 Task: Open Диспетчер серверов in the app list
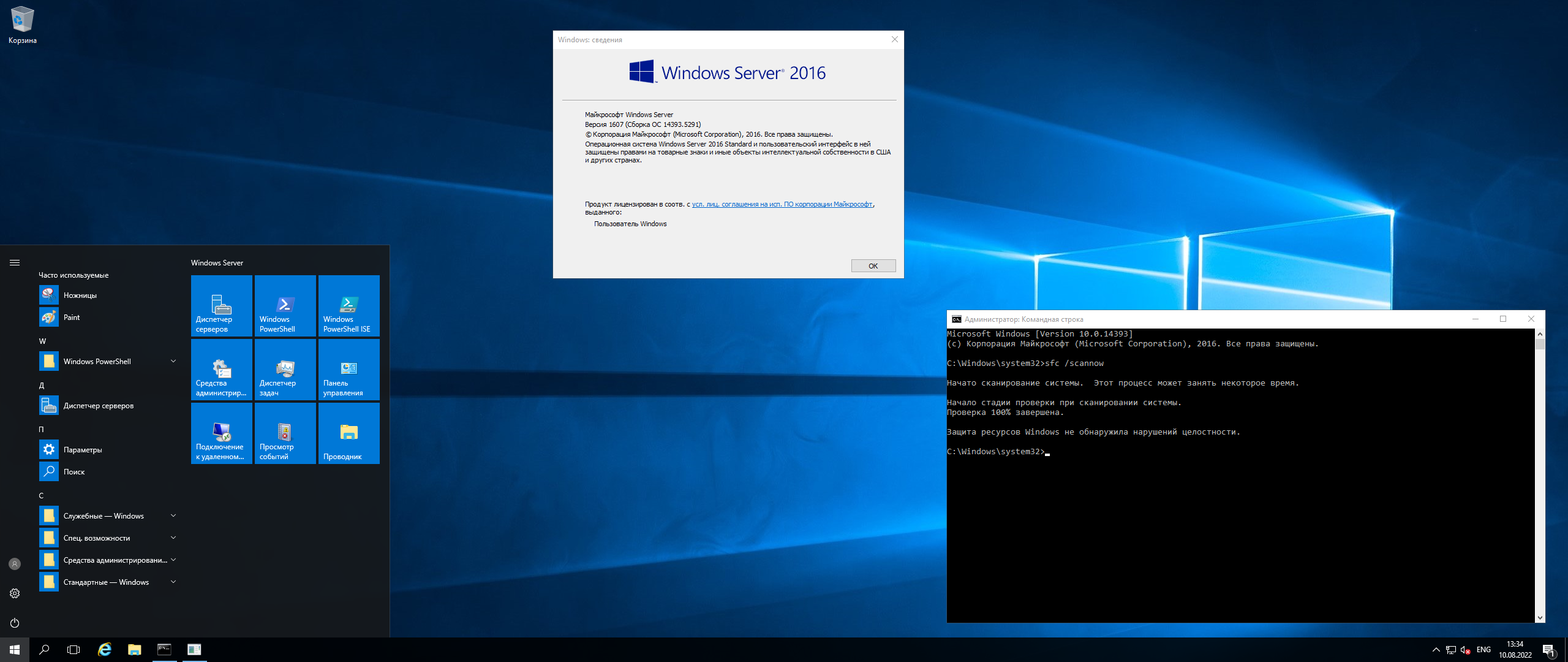(x=109, y=406)
